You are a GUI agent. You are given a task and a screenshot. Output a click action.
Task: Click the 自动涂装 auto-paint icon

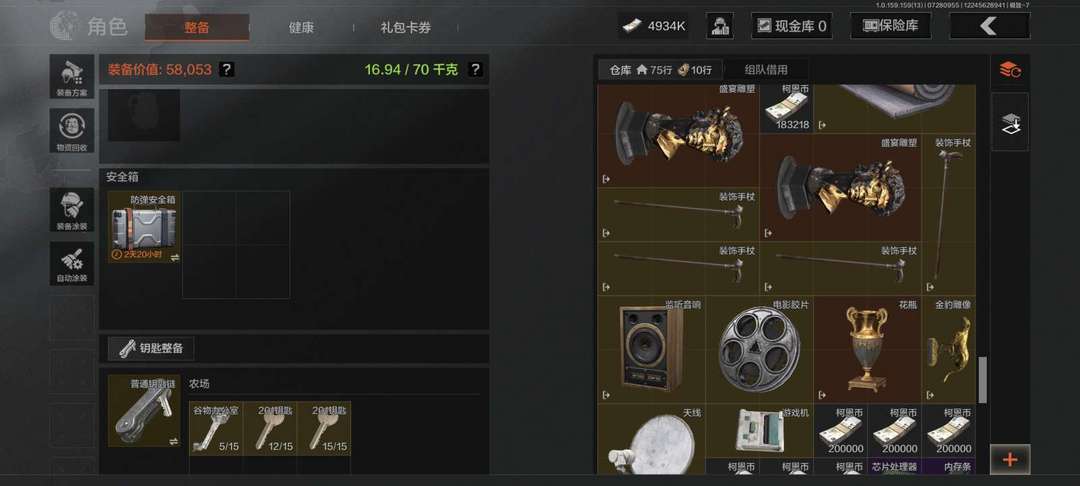72,263
